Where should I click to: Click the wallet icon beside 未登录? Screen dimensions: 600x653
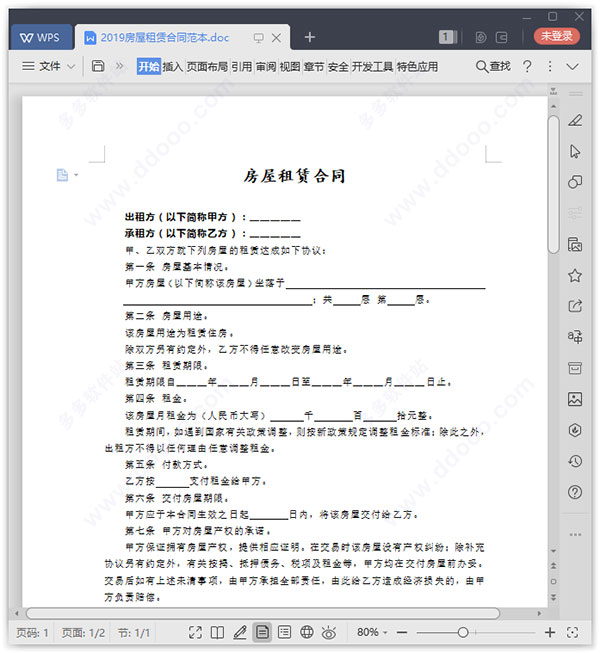(x=502, y=37)
